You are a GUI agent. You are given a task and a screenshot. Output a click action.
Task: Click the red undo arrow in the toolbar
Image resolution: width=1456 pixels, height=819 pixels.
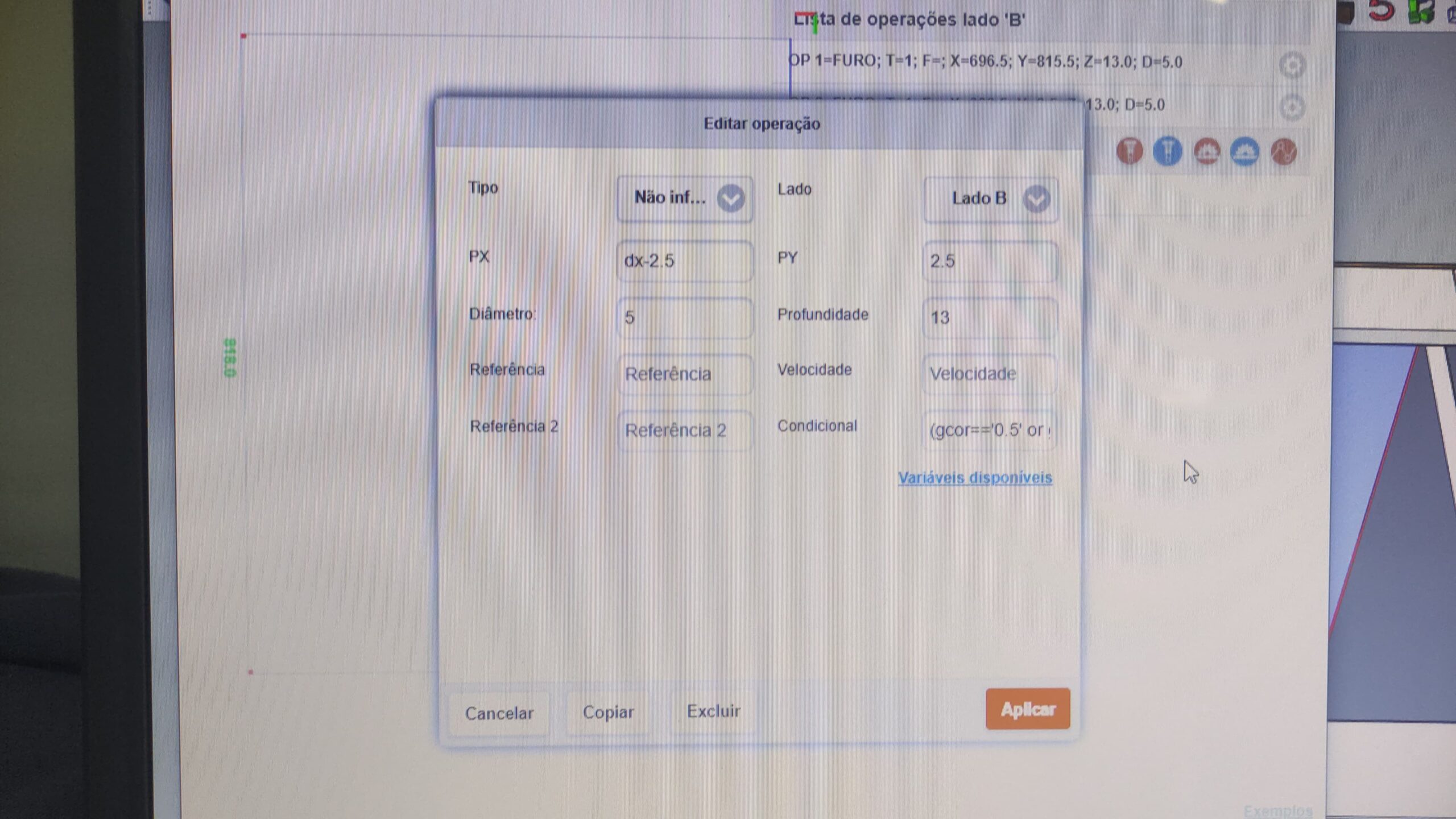point(1381,10)
